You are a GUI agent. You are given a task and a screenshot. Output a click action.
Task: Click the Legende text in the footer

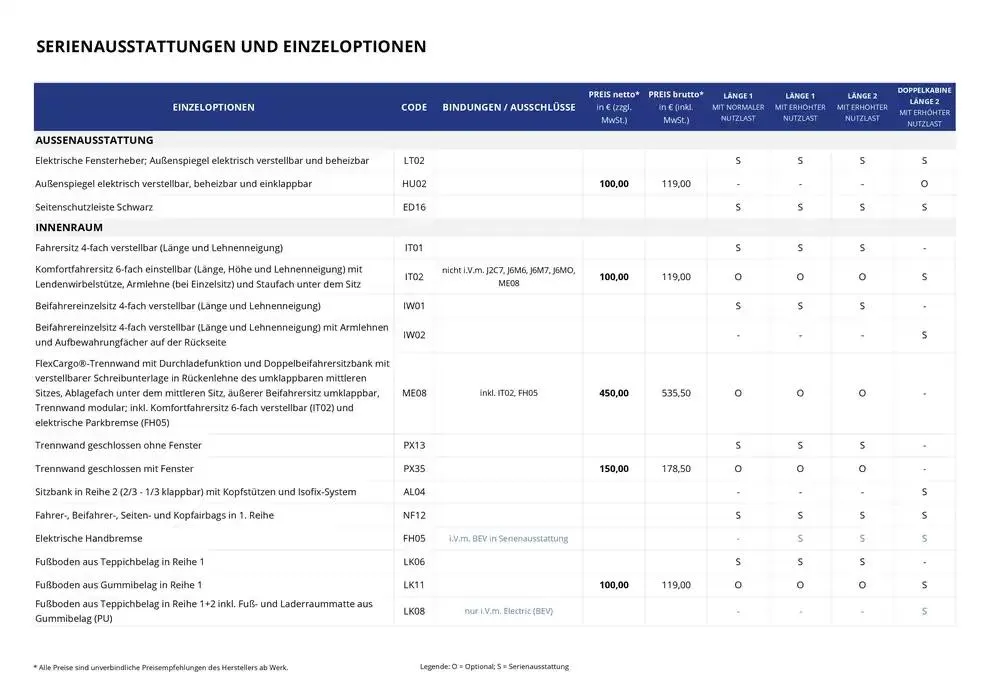click(x=494, y=666)
